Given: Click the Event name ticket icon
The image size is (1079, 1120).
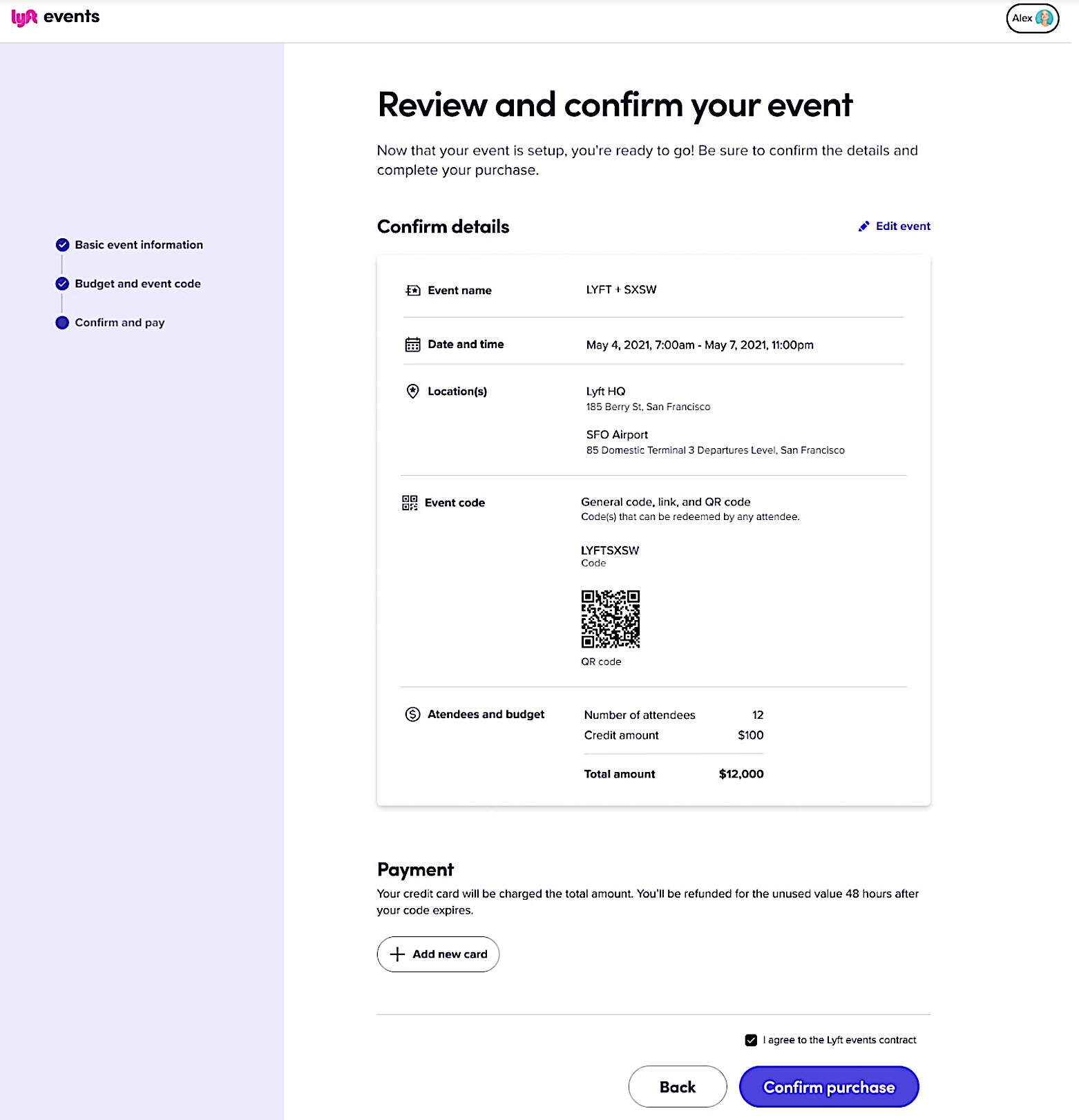Looking at the screenshot, I should tap(412, 291).
